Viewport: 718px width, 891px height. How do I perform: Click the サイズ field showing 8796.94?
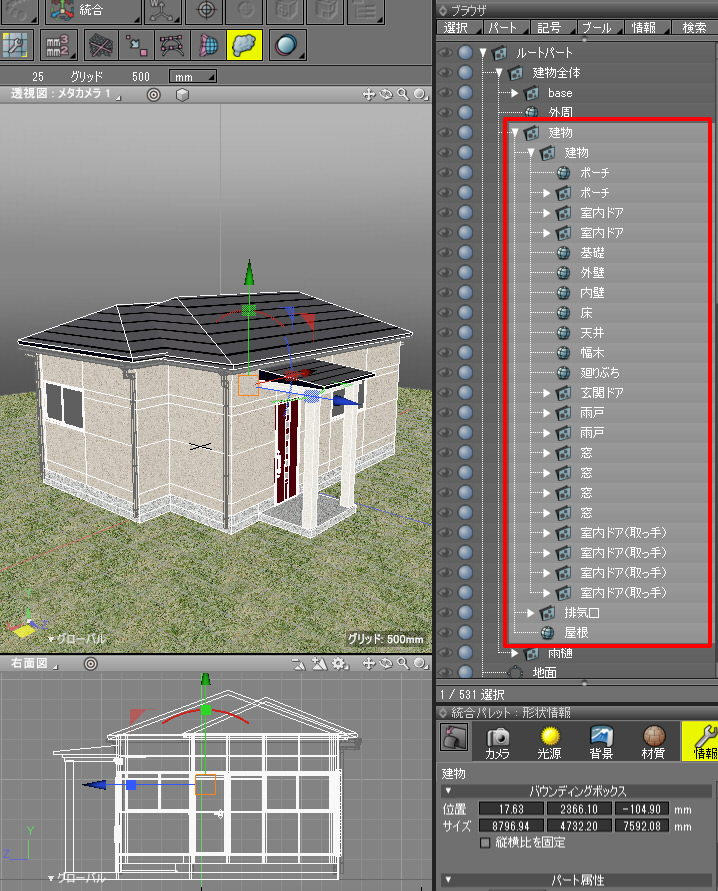pos(511,826)
